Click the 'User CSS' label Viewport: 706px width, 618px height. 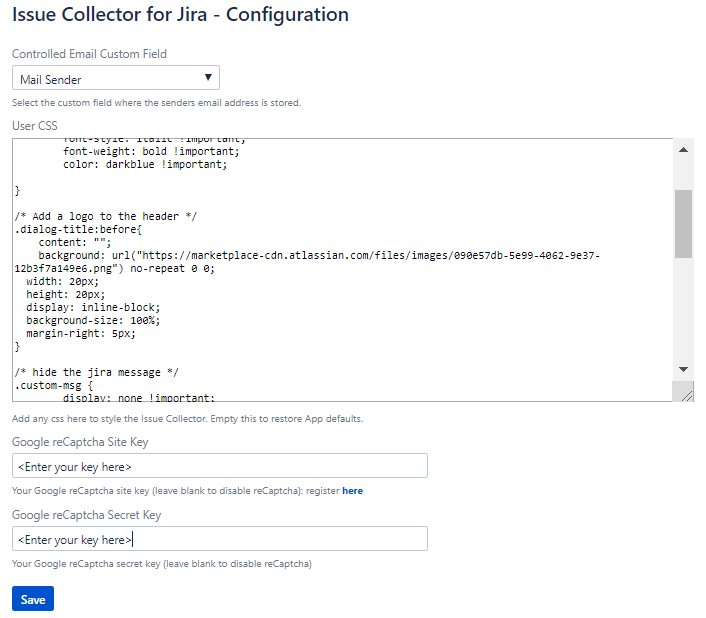point(35,126)
